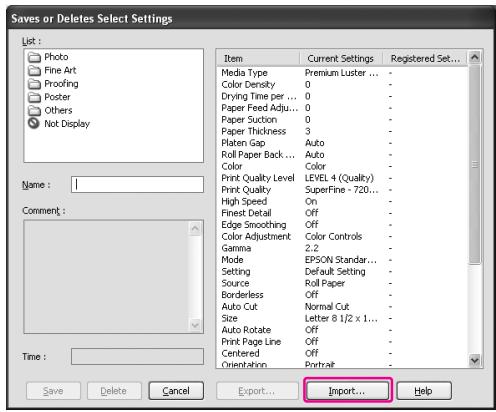
Task: Select the Platen Gap row
Action: coord(342,143)
